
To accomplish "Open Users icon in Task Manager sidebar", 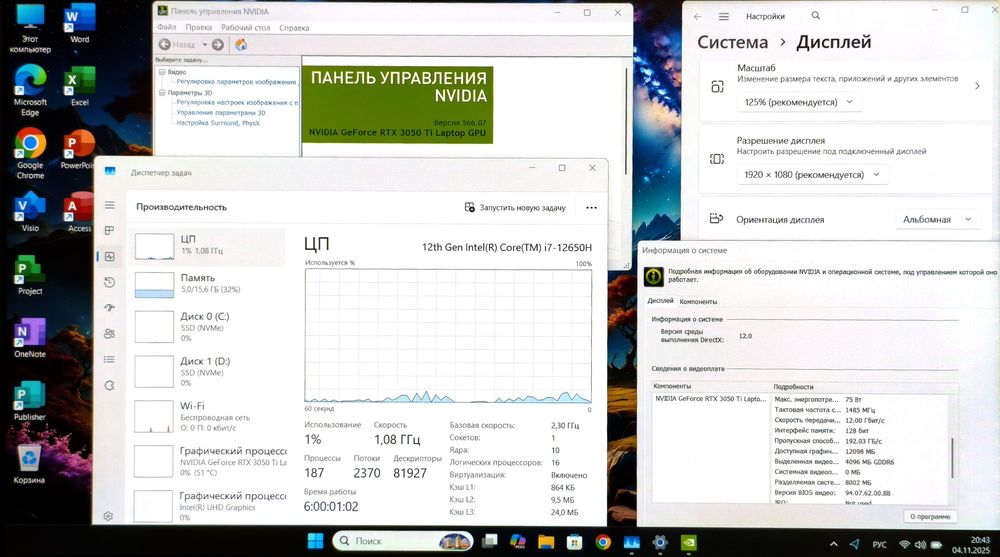I will (110, 334).
